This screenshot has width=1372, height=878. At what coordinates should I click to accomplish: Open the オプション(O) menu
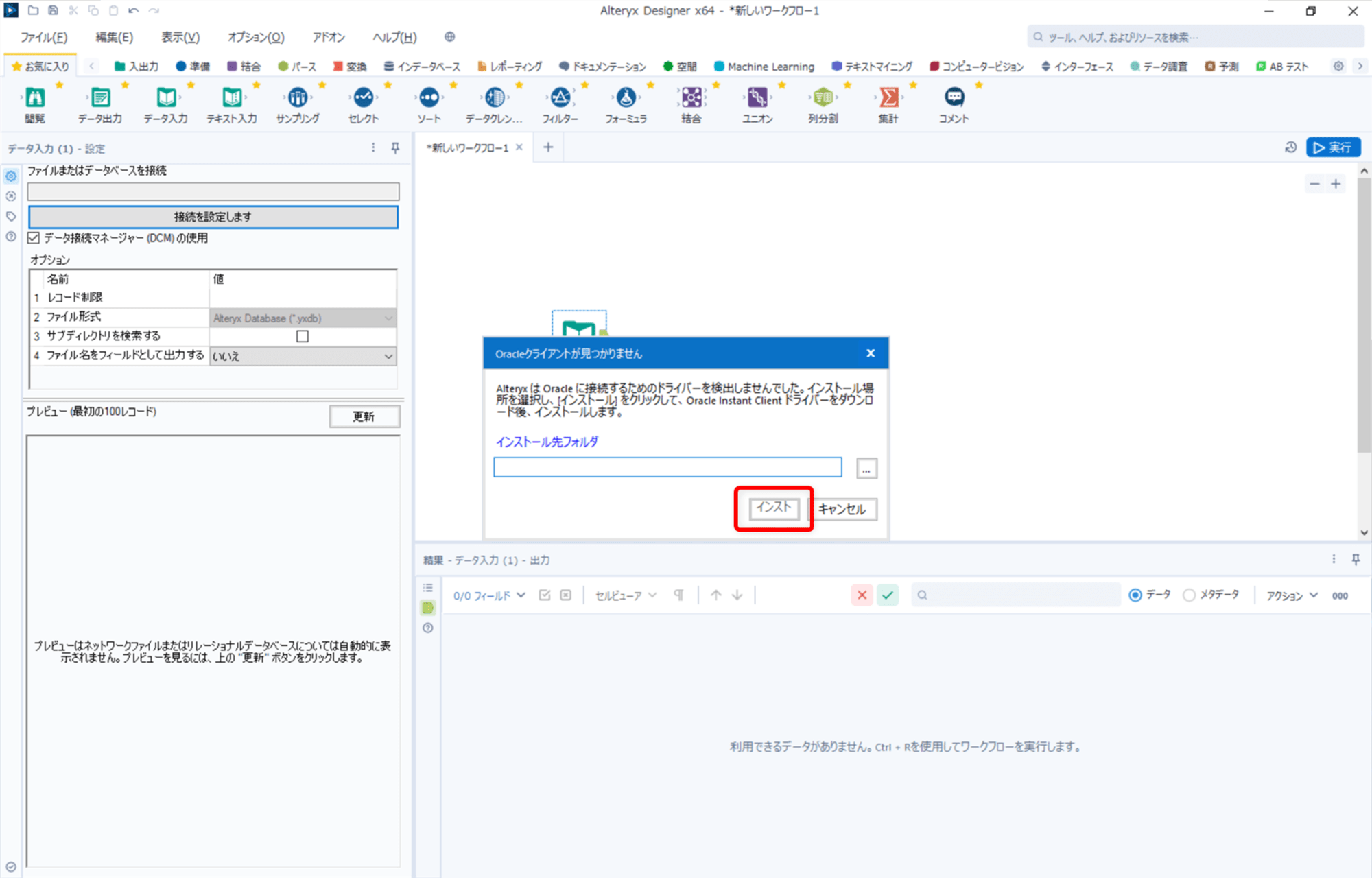pos(256,37)
